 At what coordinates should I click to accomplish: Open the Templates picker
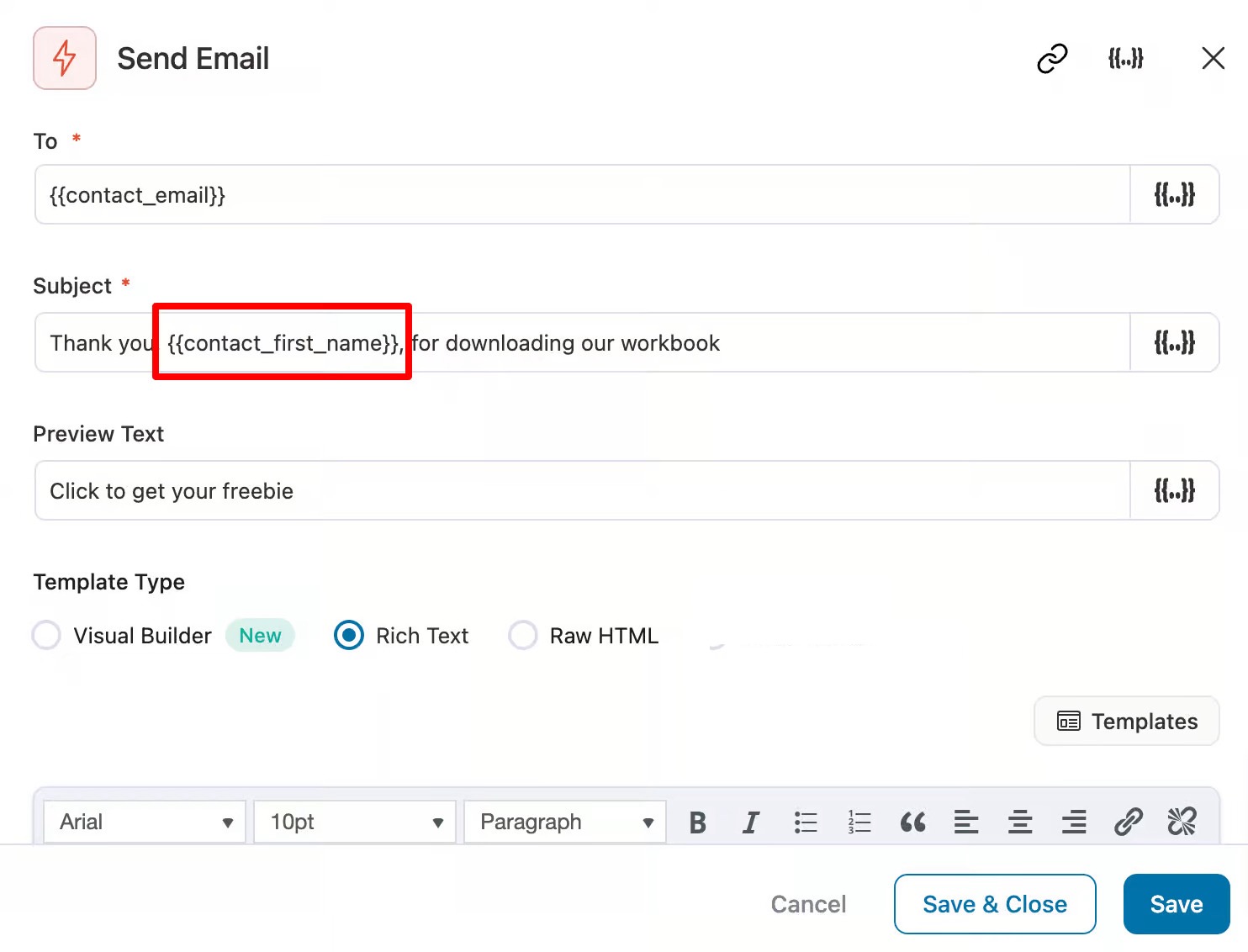[x=1126, y=722]
